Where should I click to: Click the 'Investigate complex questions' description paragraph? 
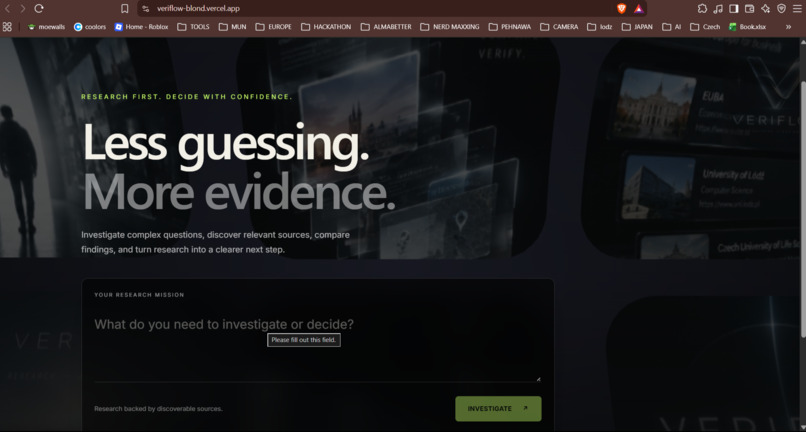(215, 242)
